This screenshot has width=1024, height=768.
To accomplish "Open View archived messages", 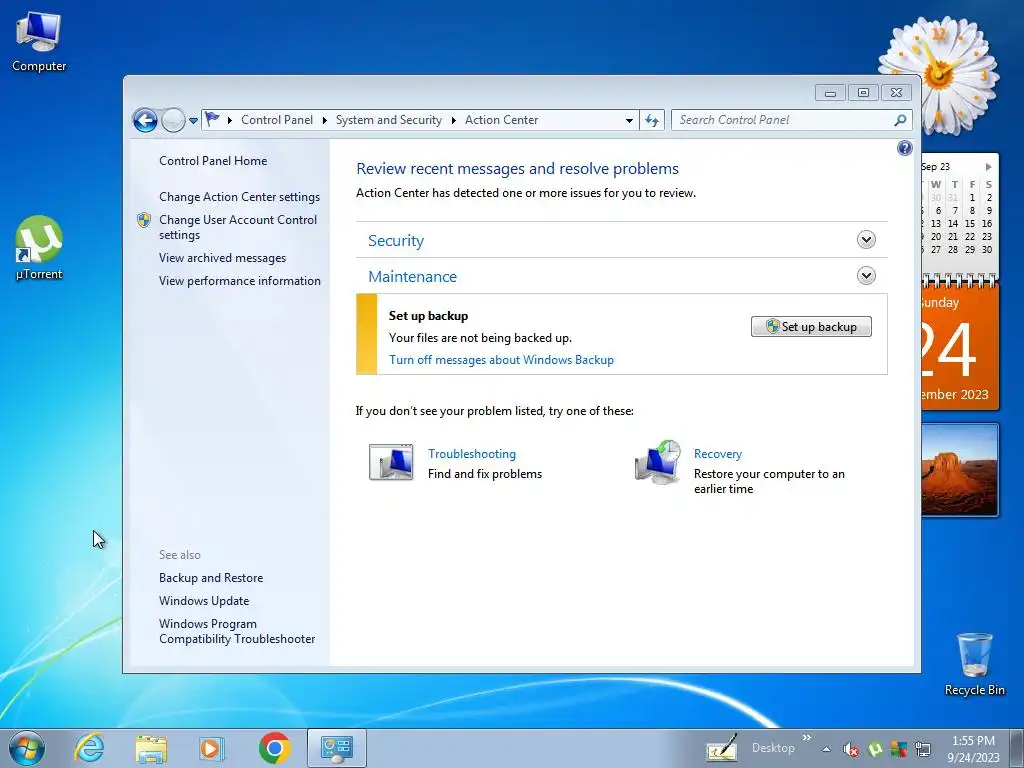I will [222, 258].
